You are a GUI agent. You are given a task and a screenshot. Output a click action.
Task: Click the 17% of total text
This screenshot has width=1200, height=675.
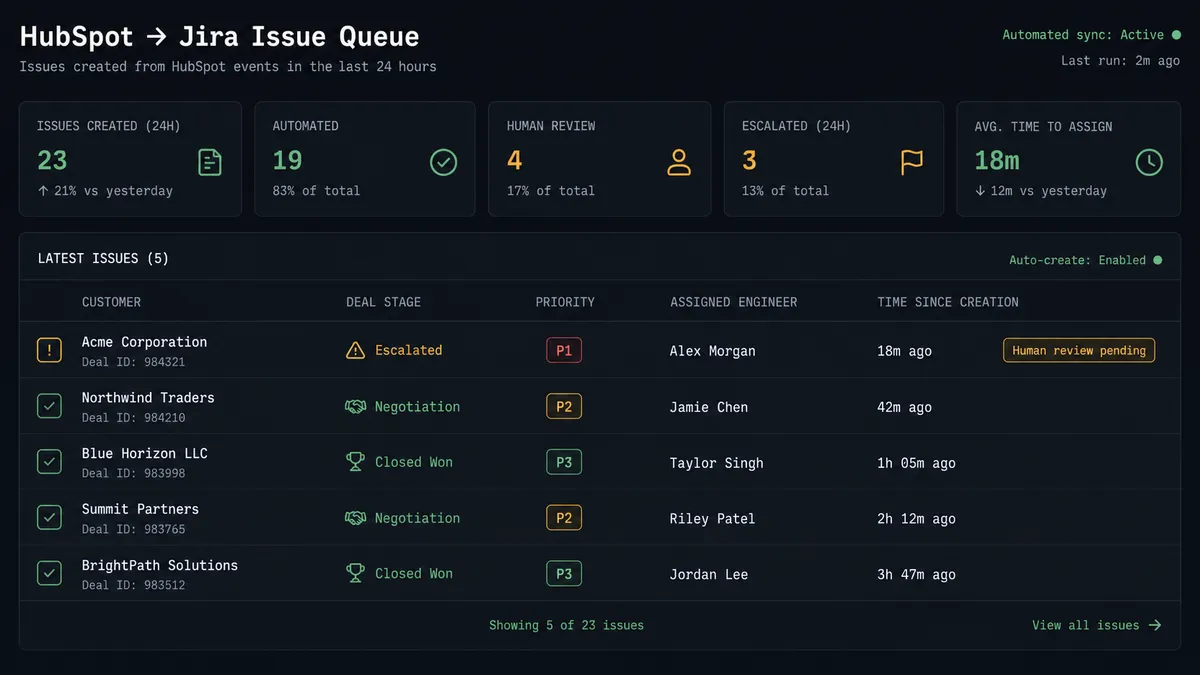pyautogui.click(x=550, y=191)
